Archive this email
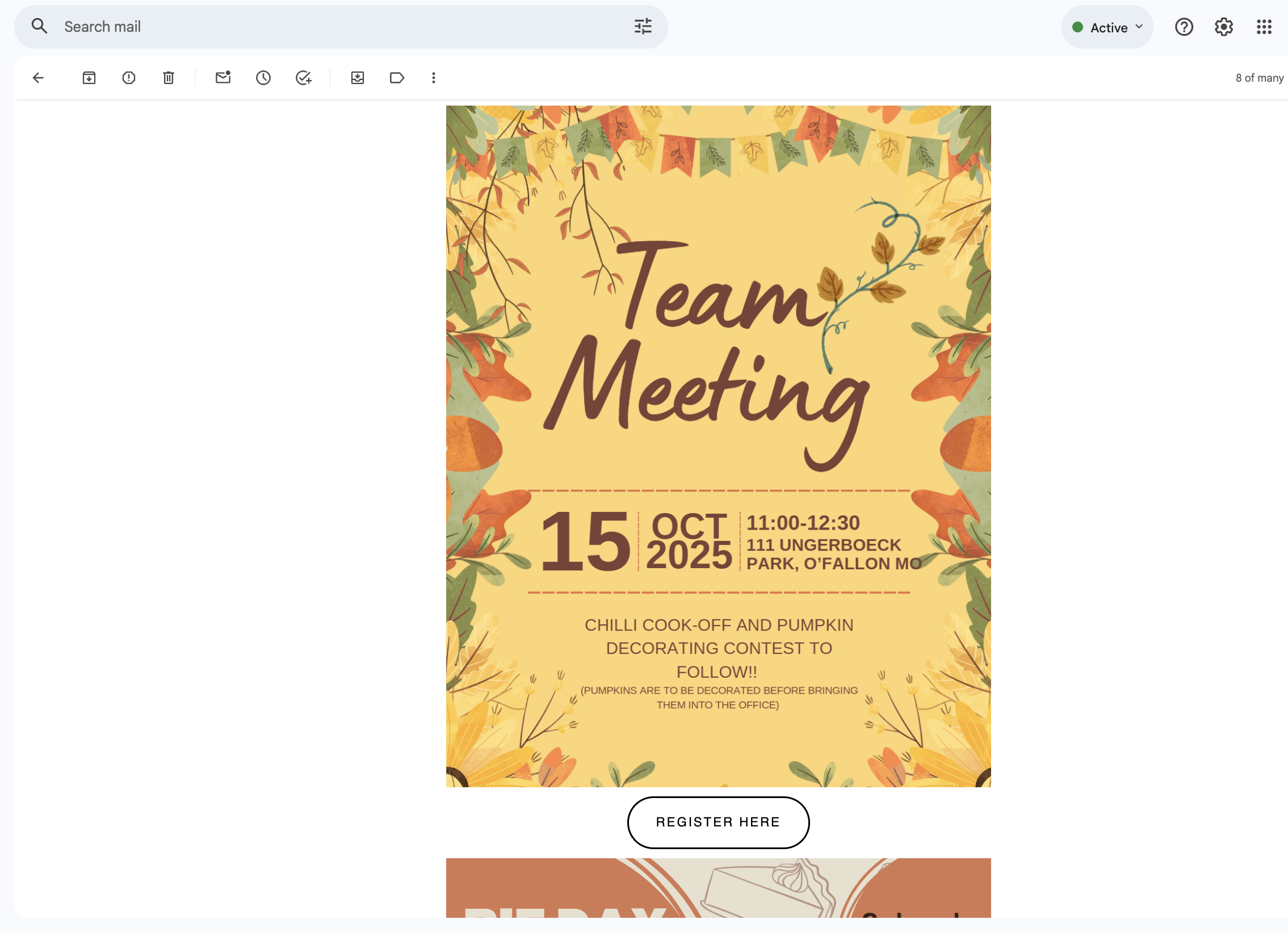This screenshot has height=932, width=1288. (x=89, y=78)
